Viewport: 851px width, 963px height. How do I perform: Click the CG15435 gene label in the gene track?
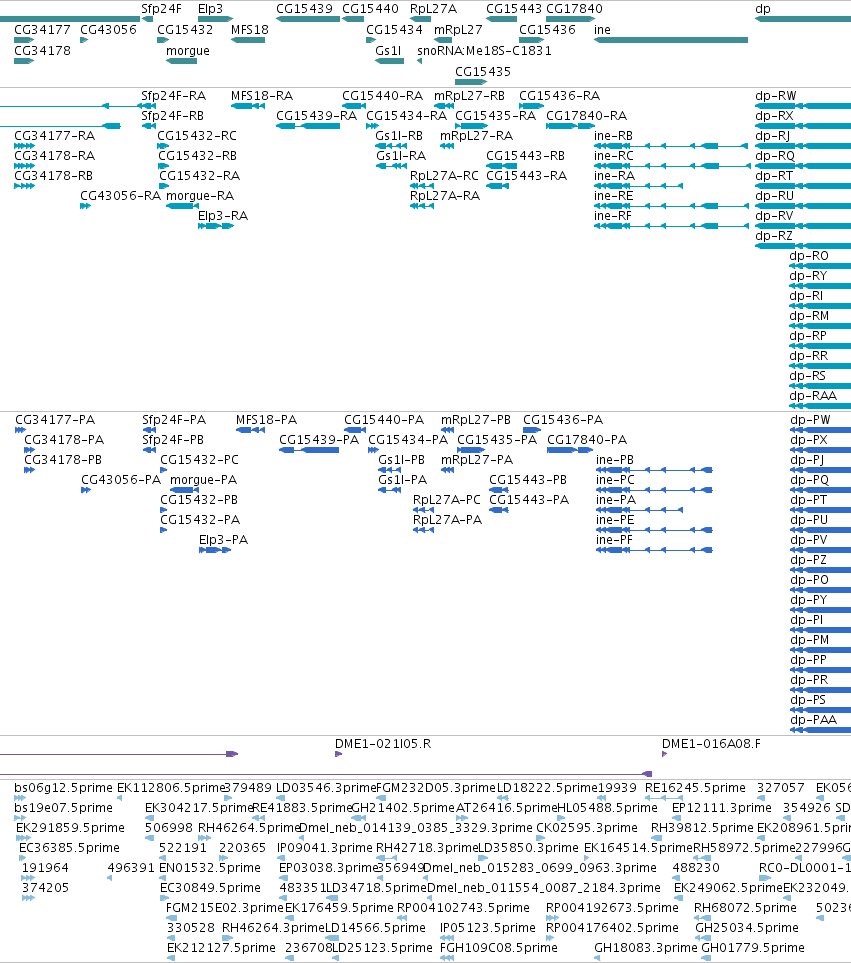tap(483, 71)
